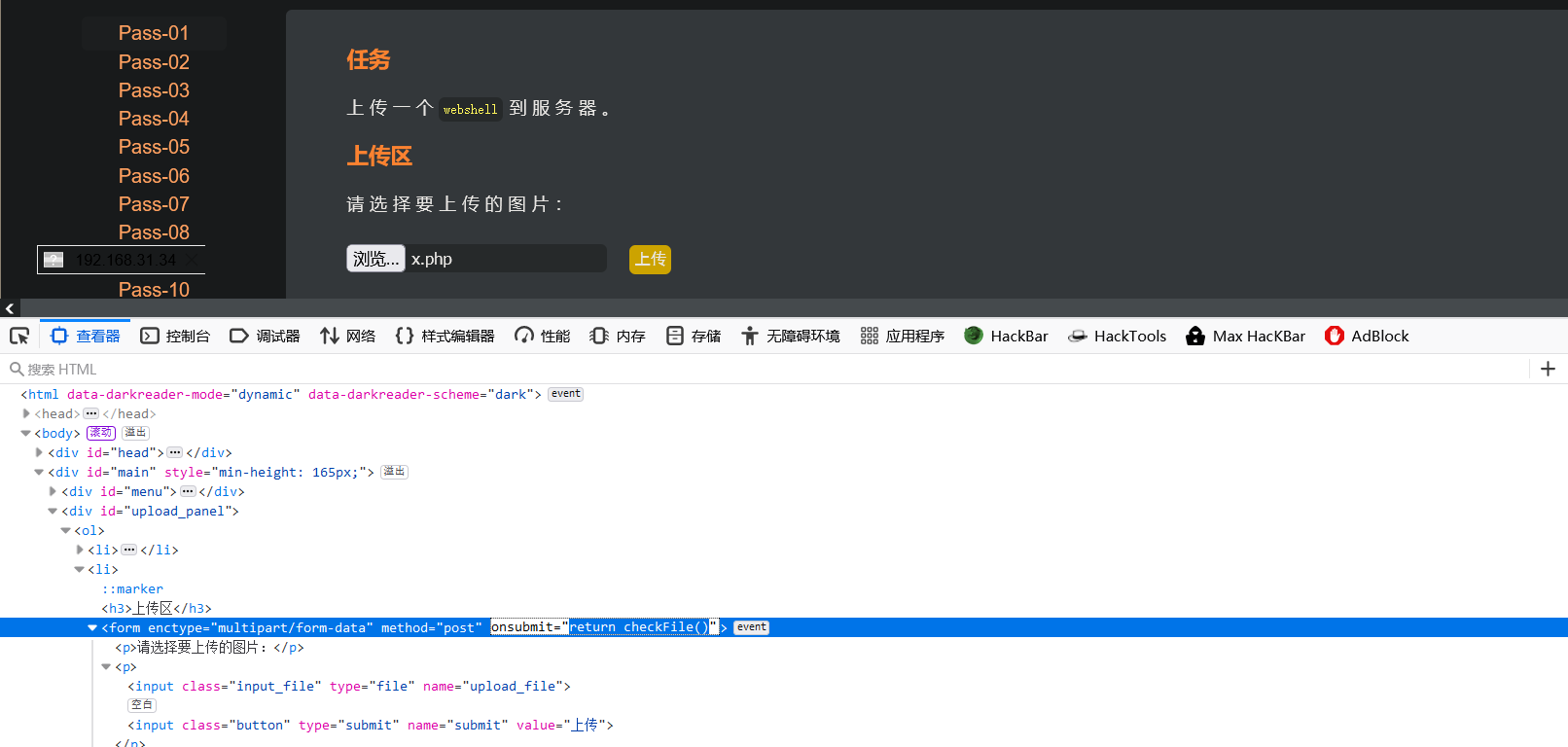1568x747 pixels.
Task: Select the ::marker pseudo-element row
Action: click(133, 588)
